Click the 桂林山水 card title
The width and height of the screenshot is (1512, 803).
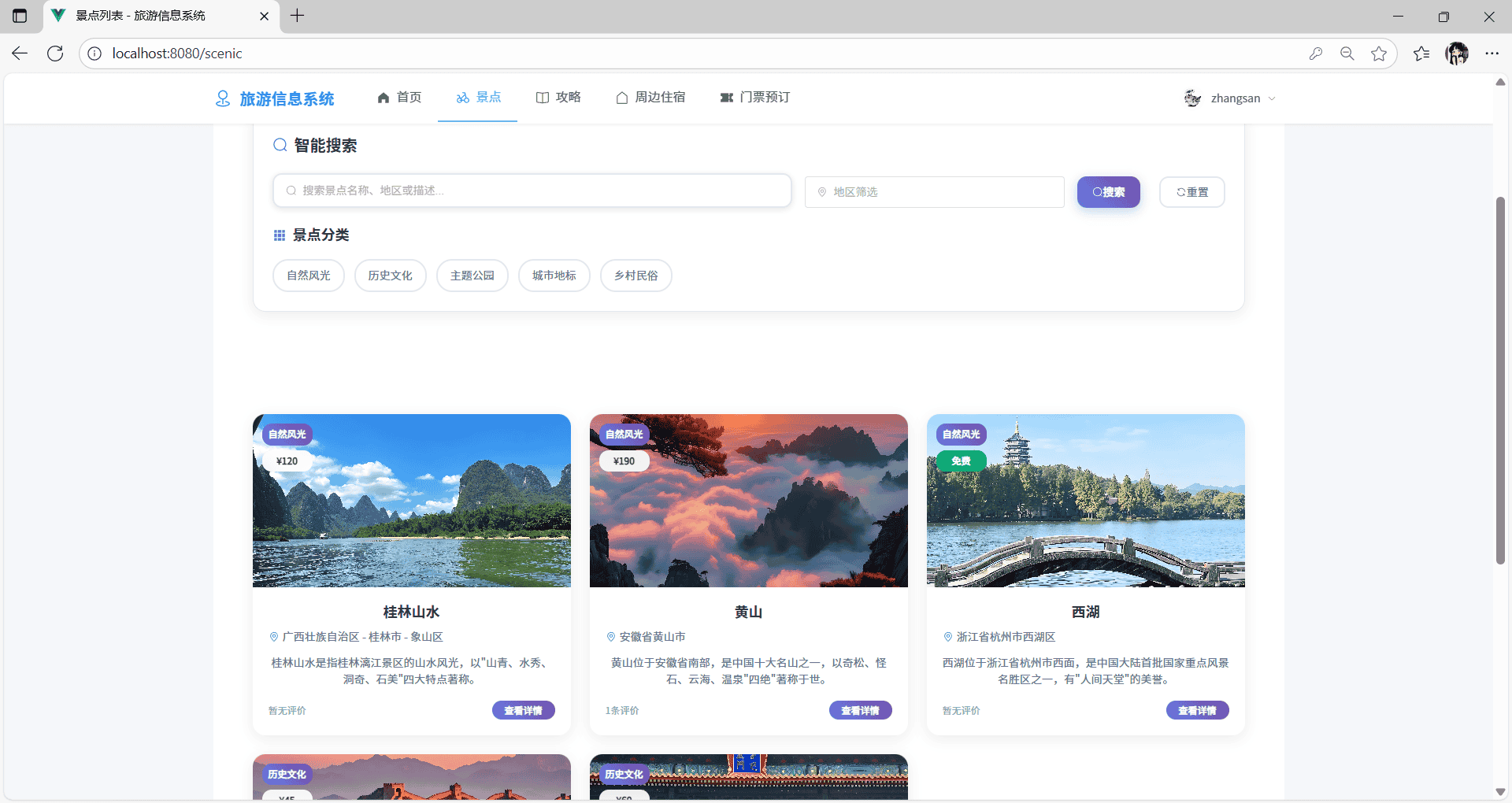pyautogui.click(x=412, y=612)
